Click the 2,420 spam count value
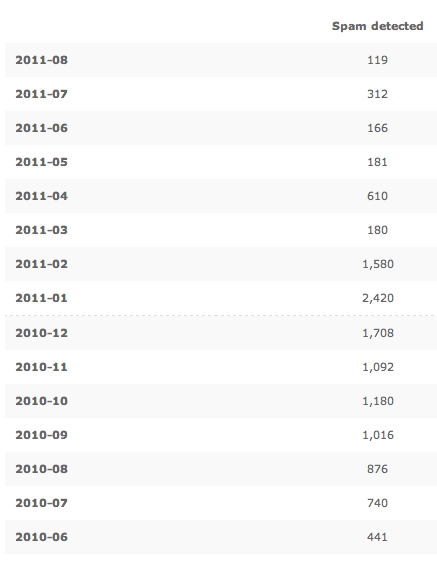 point(378,298)
